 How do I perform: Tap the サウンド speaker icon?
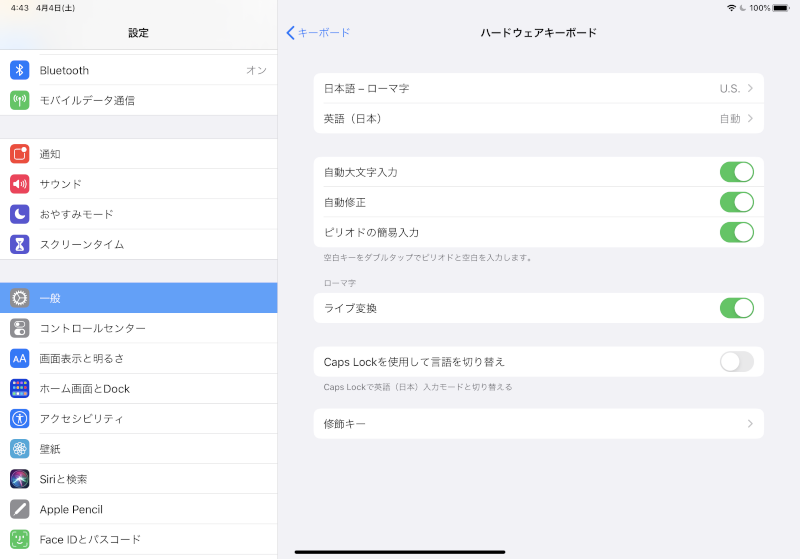click(x=19, y=184)
